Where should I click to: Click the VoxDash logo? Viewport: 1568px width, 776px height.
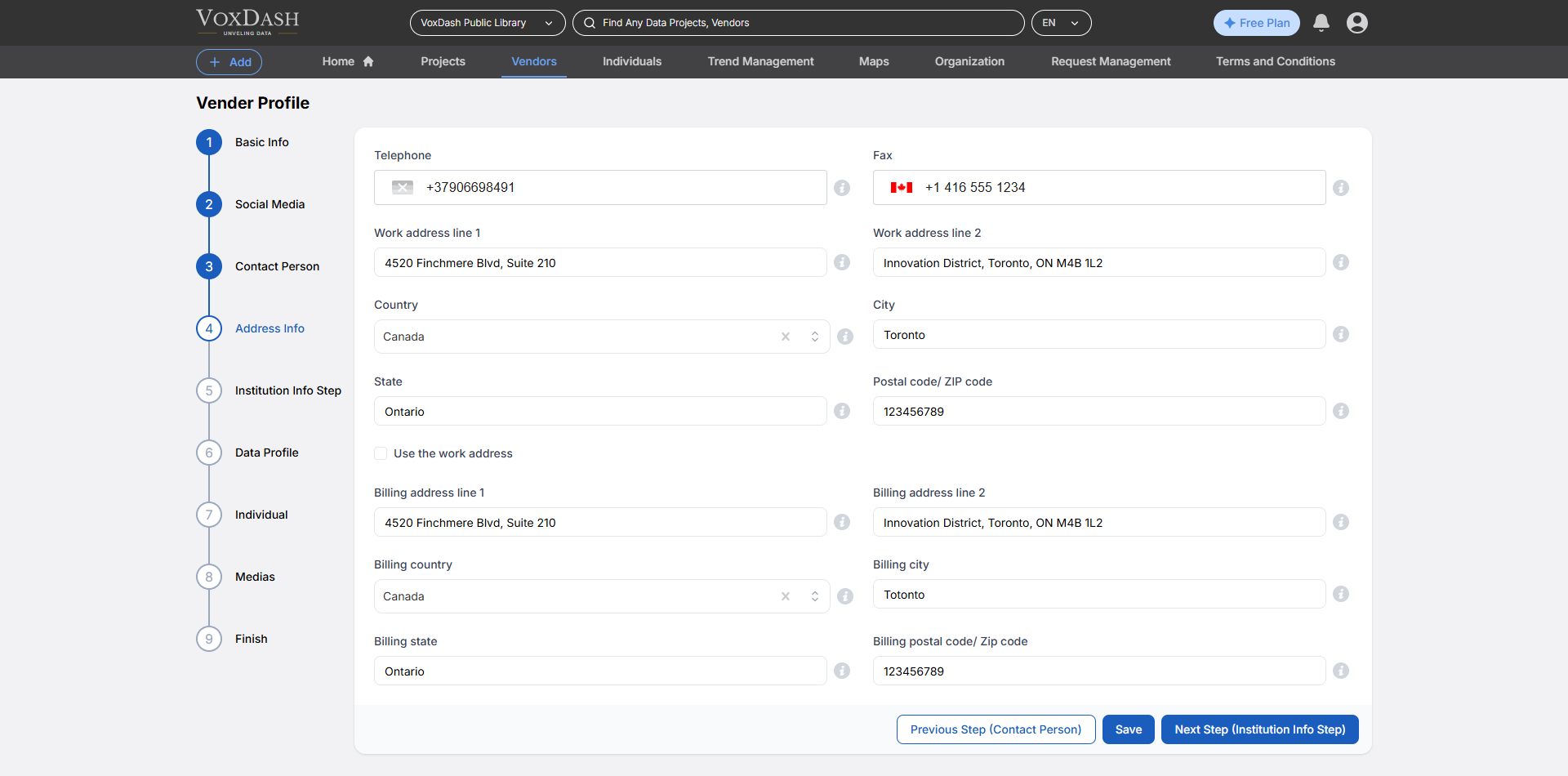point(247,22)
